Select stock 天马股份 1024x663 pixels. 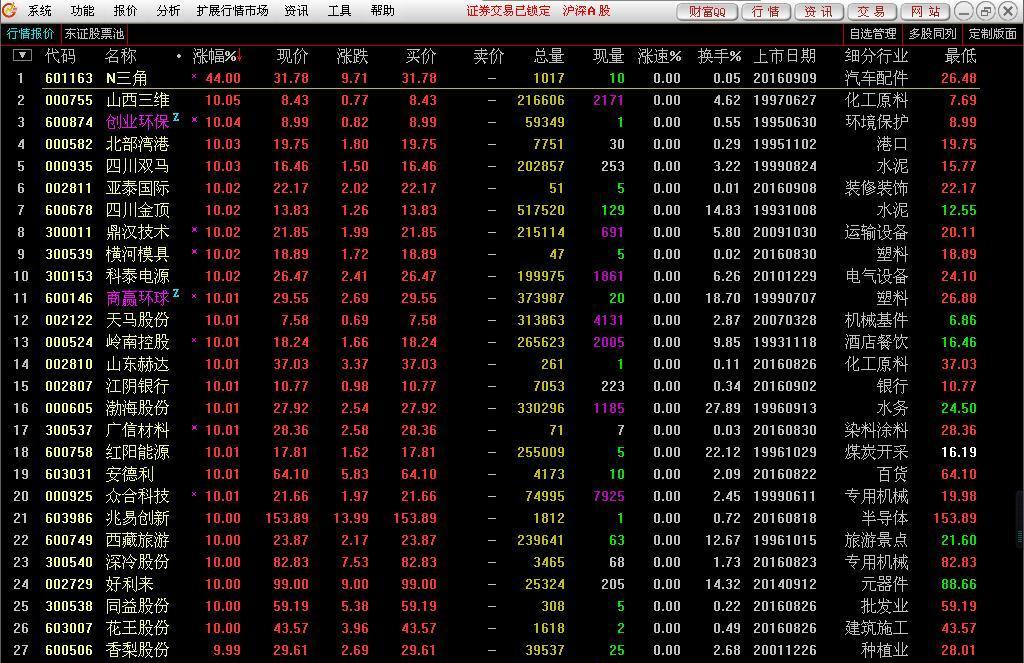[138, 320]
